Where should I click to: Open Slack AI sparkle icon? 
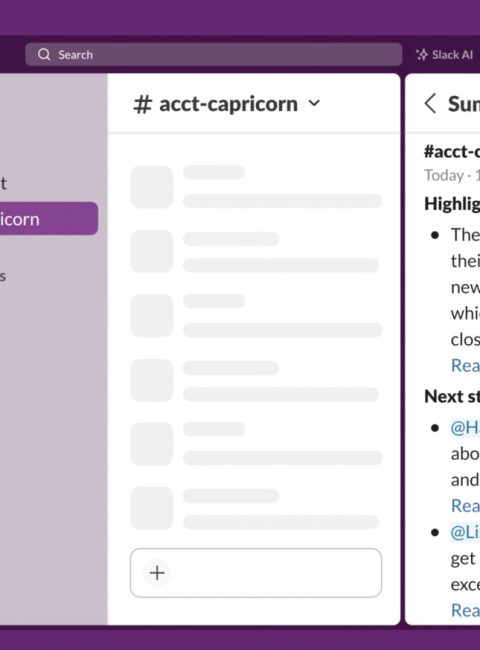point(422,55)
